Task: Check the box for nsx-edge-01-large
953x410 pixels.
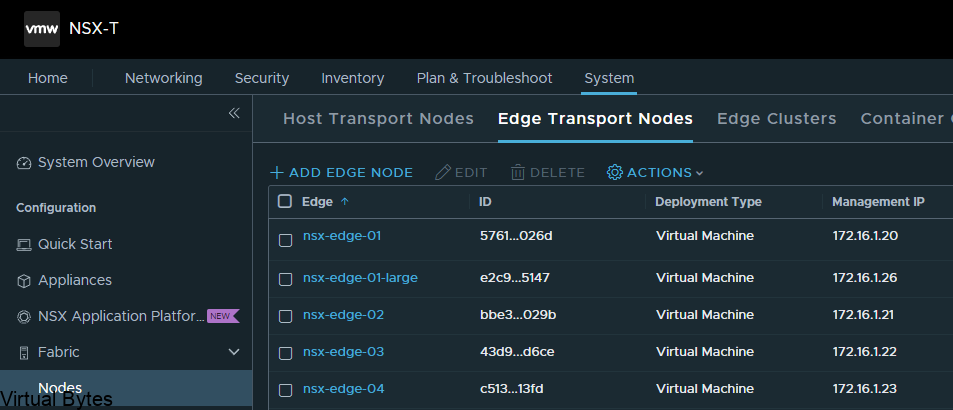Action: point(285,279)
